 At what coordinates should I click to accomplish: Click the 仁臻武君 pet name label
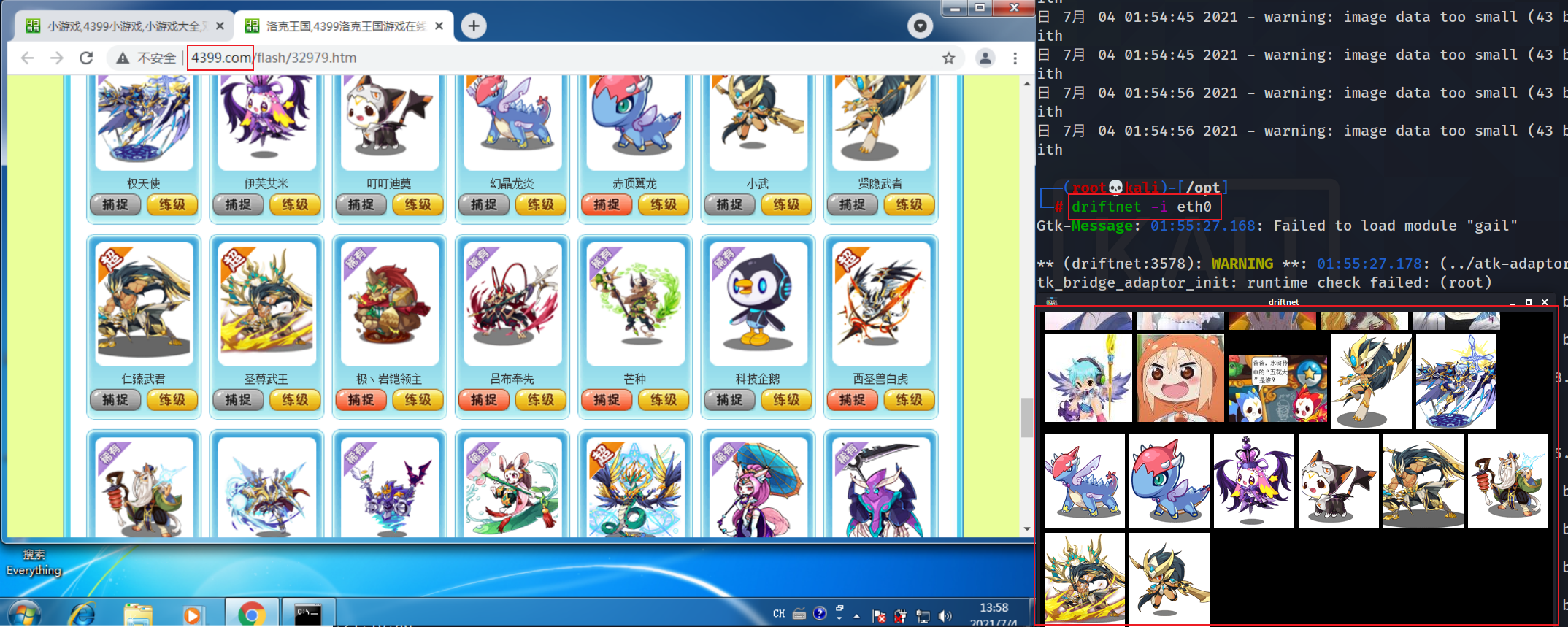[144, 379]
